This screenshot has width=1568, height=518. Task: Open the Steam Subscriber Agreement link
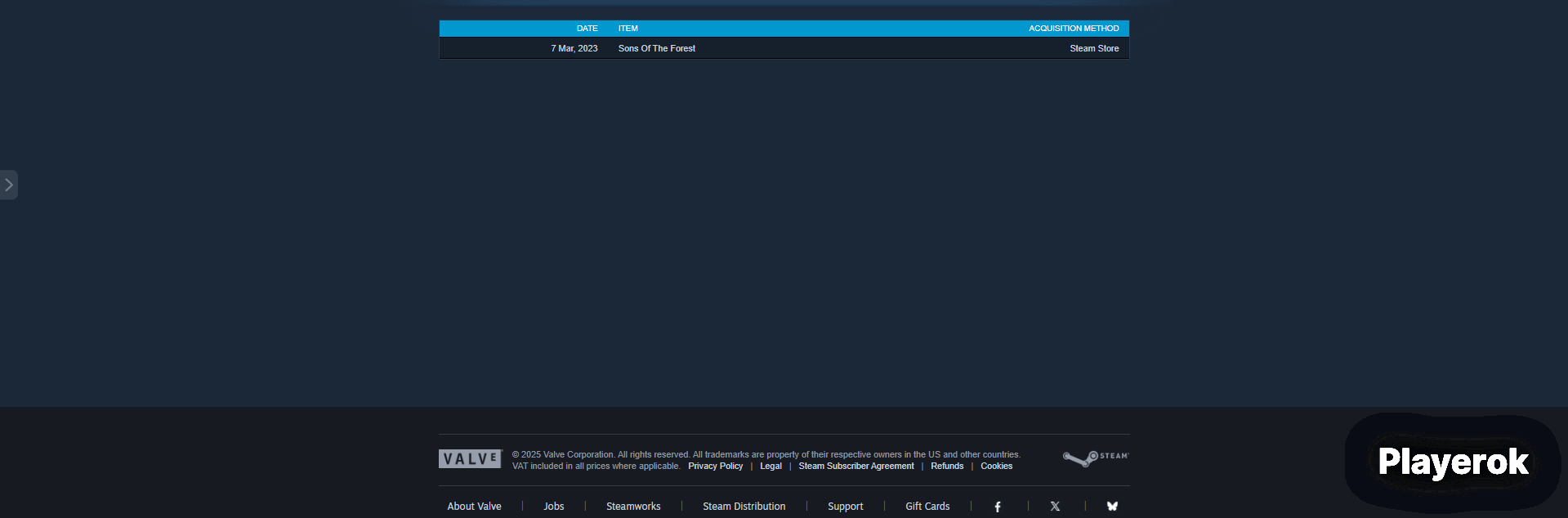tap(855, 467)
